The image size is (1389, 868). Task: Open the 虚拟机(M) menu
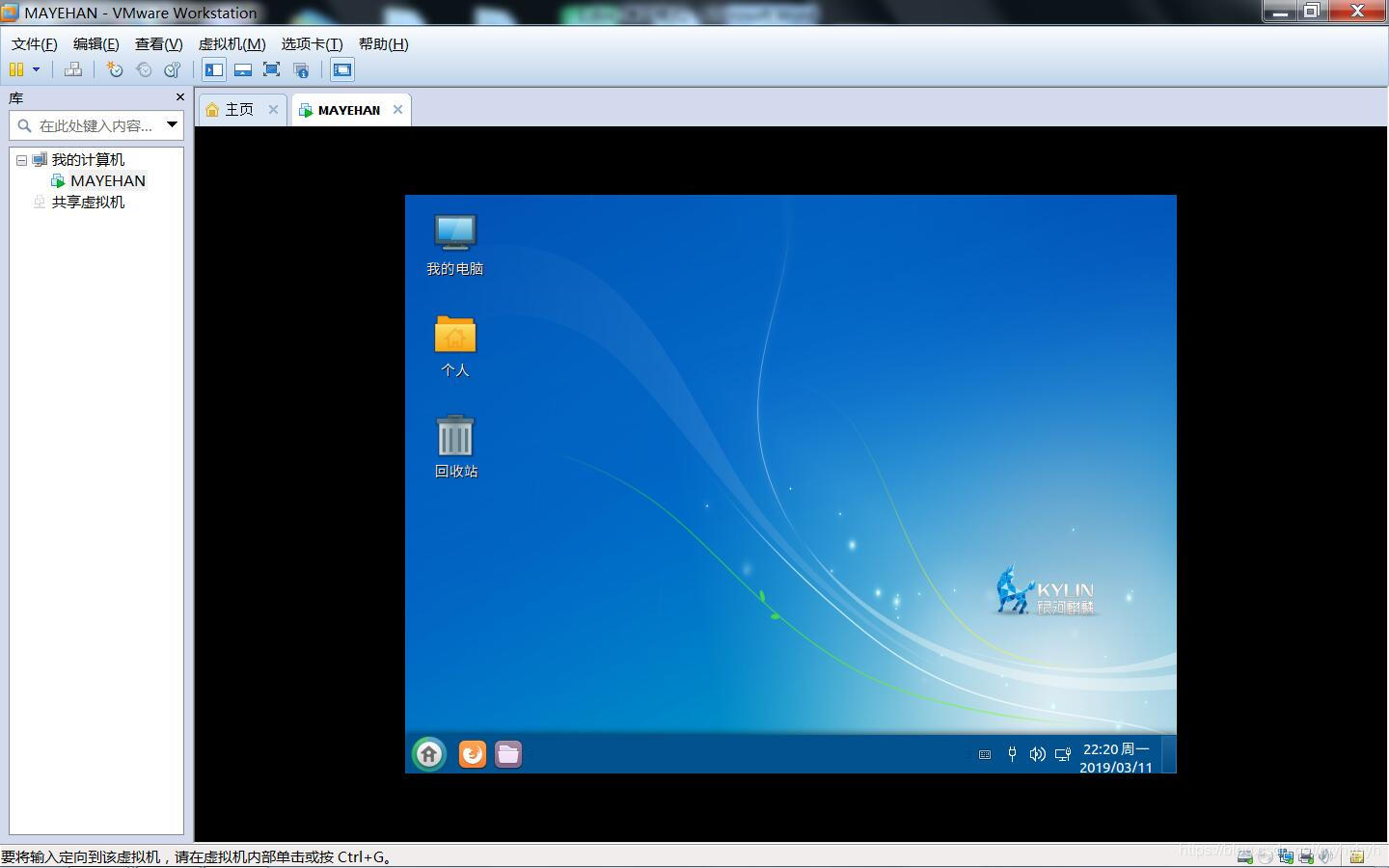pyautogui.click(x=231, y=44)
